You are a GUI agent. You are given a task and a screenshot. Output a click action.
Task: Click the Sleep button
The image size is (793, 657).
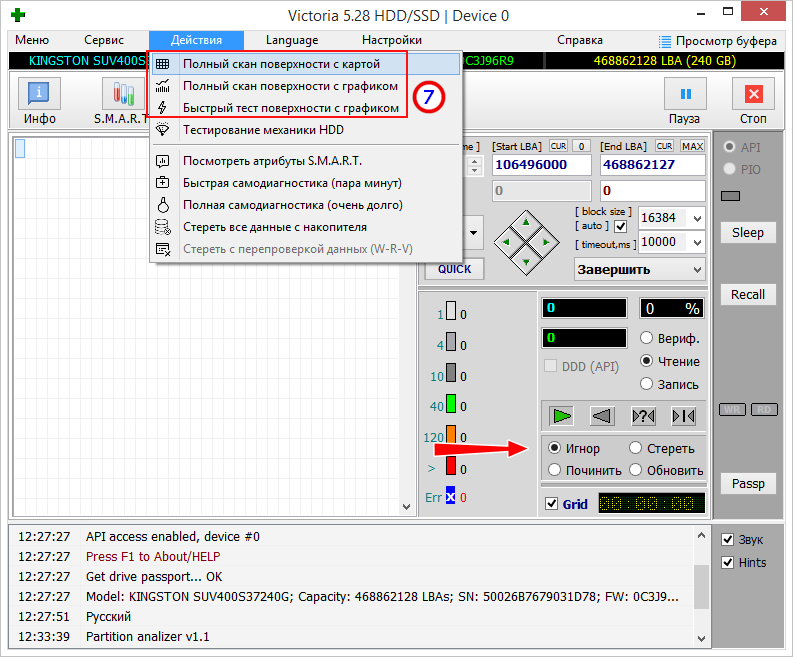[747, 233]
